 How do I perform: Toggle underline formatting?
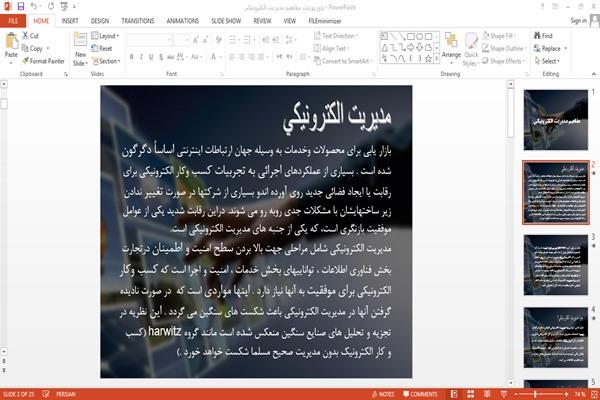151,57
